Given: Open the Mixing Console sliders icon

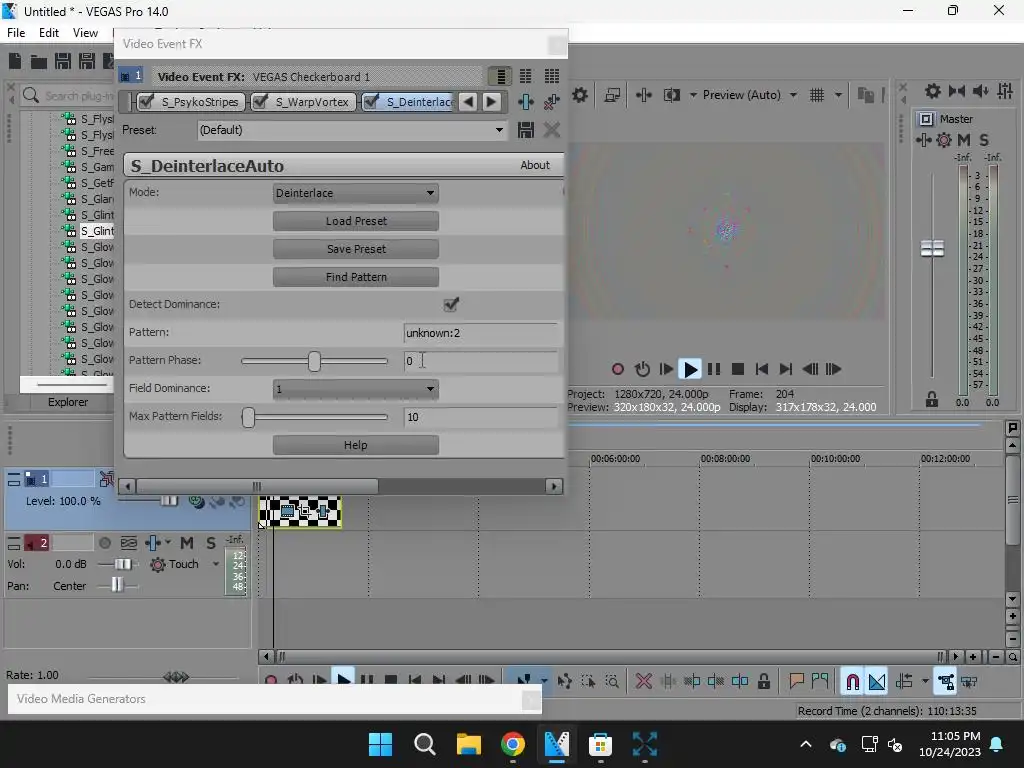Looking at the screenshot, I should click(x=1005, y=91).
